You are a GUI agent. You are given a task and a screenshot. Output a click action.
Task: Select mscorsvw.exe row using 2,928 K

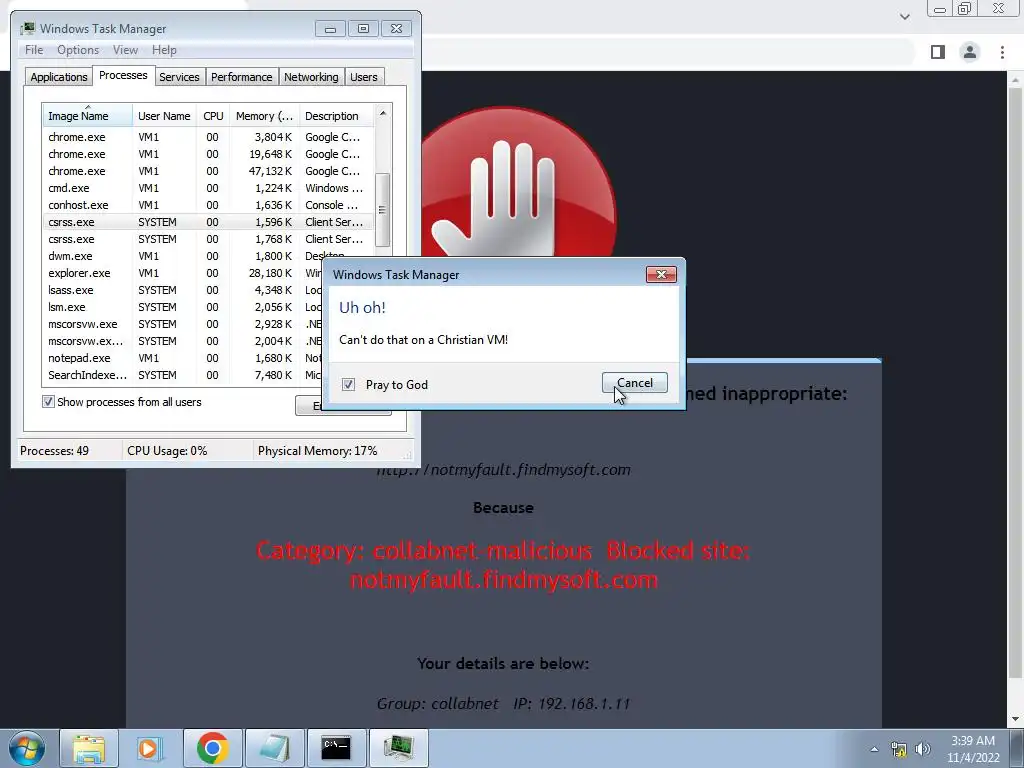[x=183, y=324]
